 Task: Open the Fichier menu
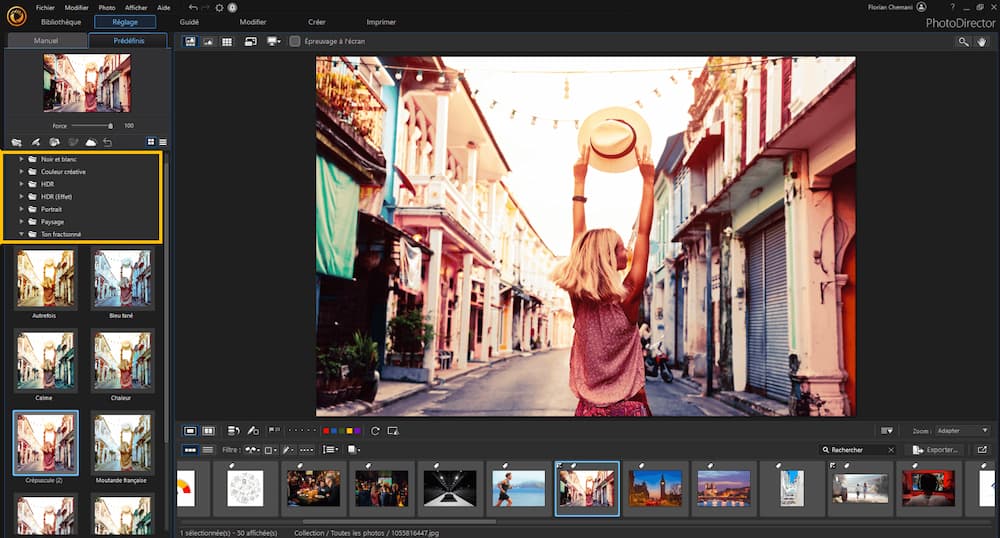[x=45, y=8]
